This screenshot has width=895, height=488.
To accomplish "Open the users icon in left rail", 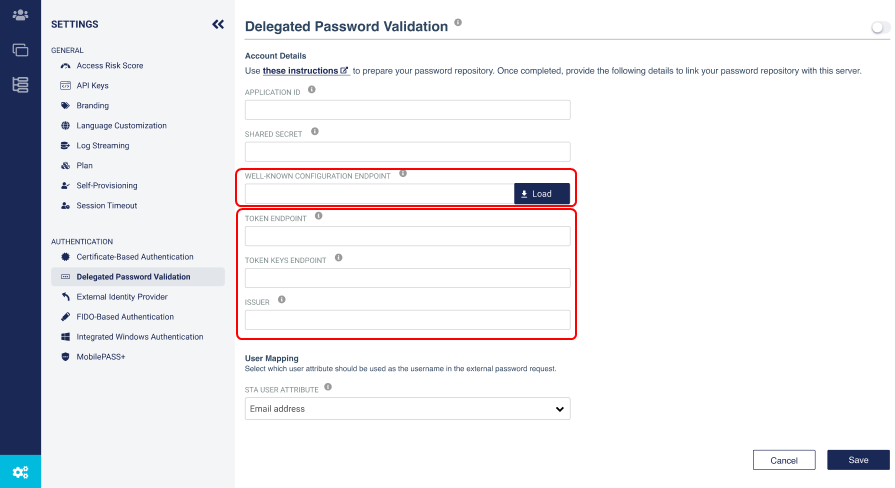I will tap(21, 15).
